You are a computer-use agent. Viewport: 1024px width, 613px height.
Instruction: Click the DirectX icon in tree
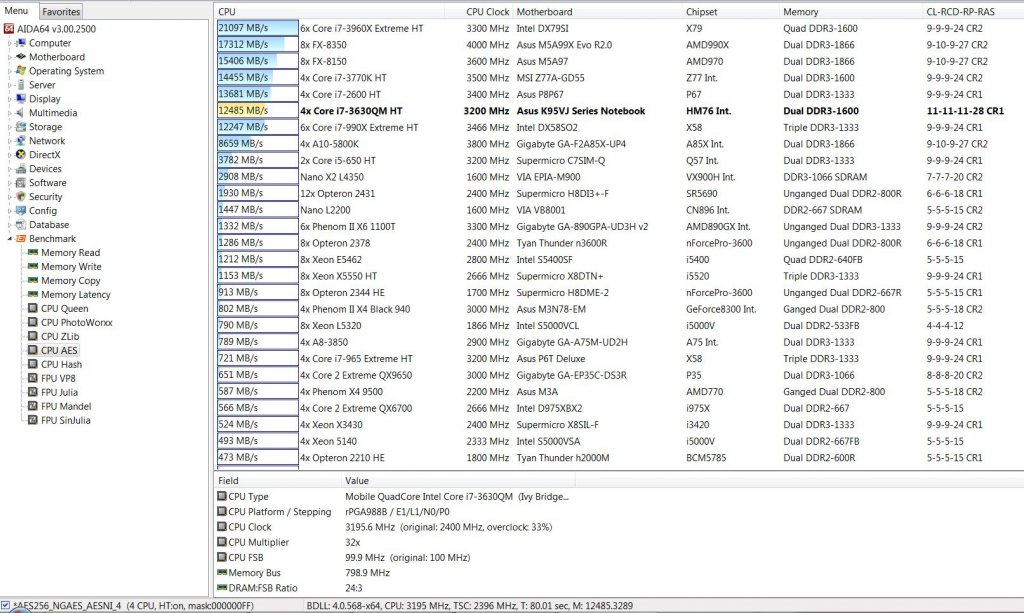pyautogui.click(x=21, y=155)
